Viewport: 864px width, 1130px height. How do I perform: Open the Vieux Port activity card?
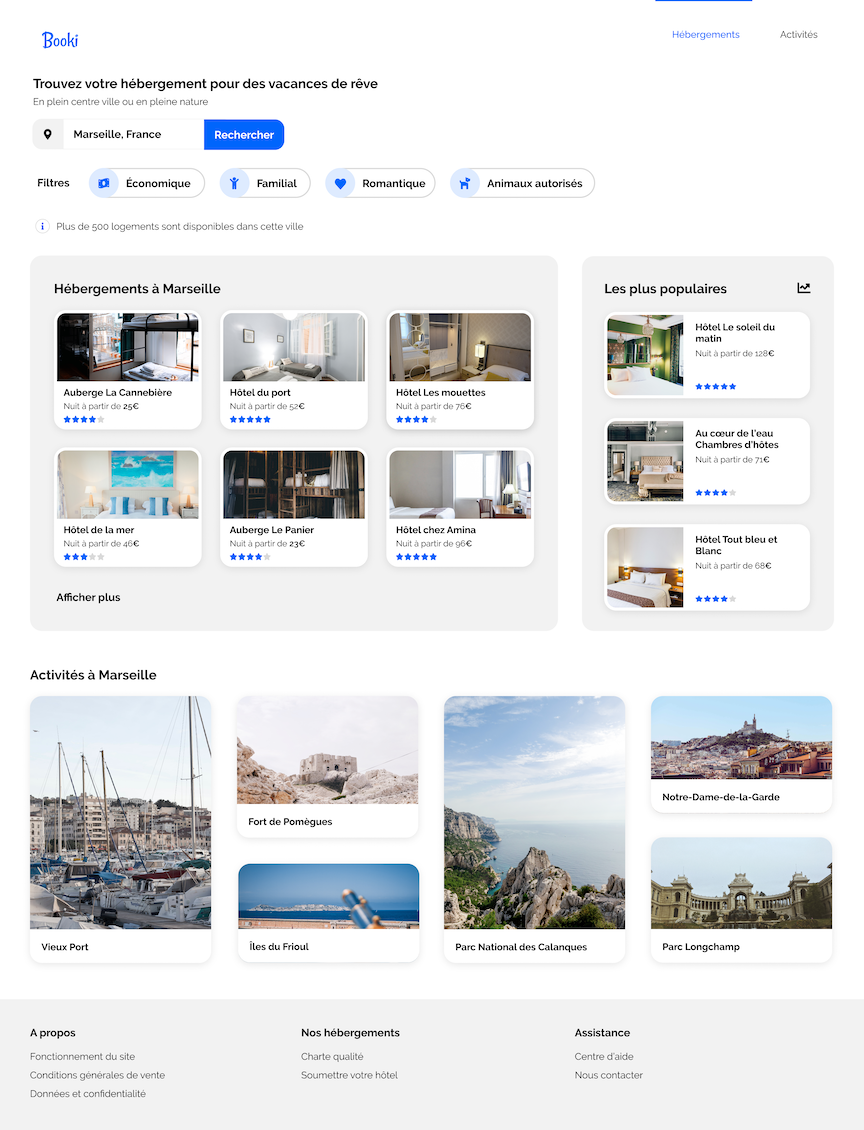click(x=120, y=830)
